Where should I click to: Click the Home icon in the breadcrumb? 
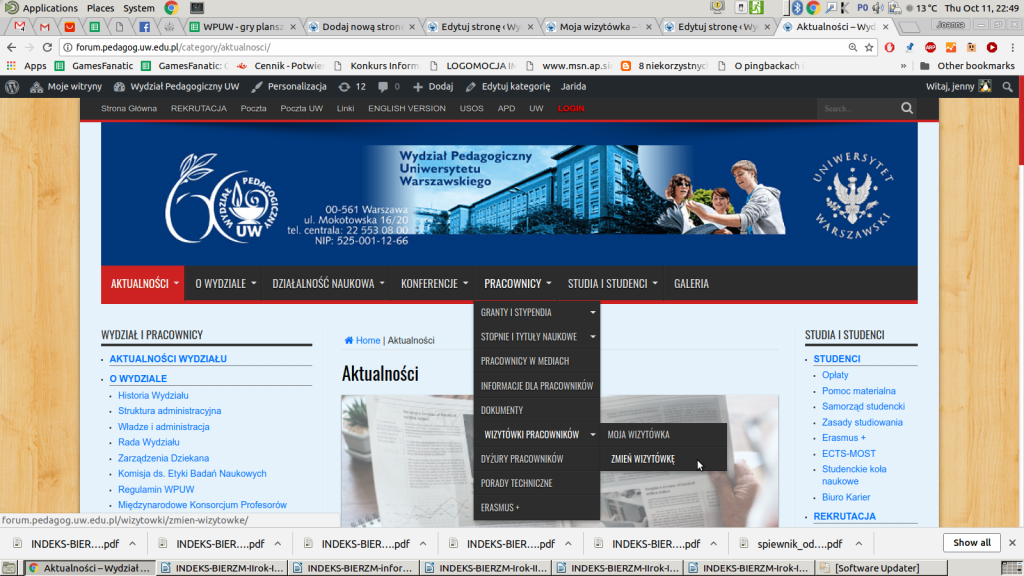tap(349, 340)
